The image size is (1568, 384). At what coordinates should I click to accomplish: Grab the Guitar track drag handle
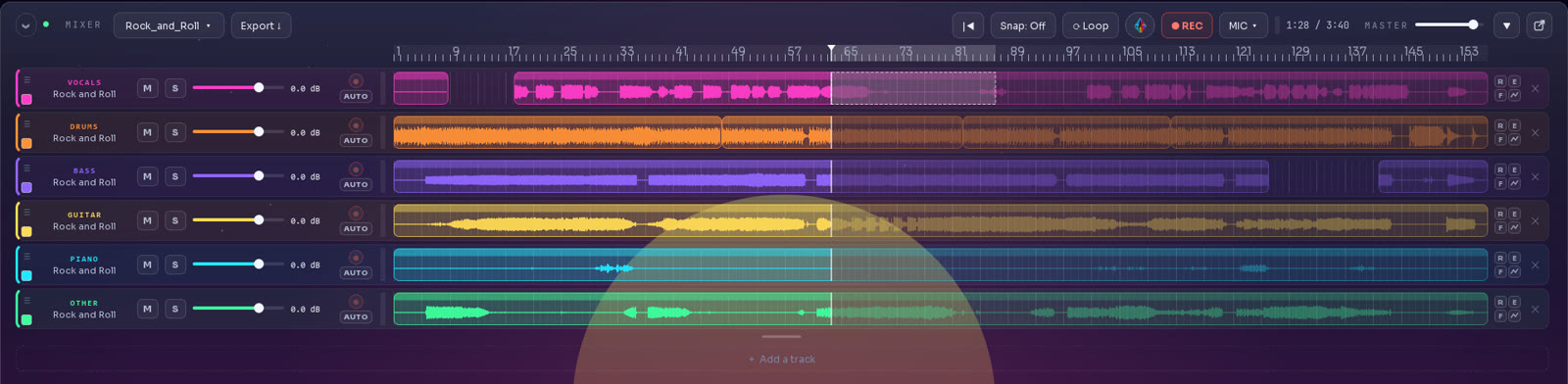click(27, 213)
